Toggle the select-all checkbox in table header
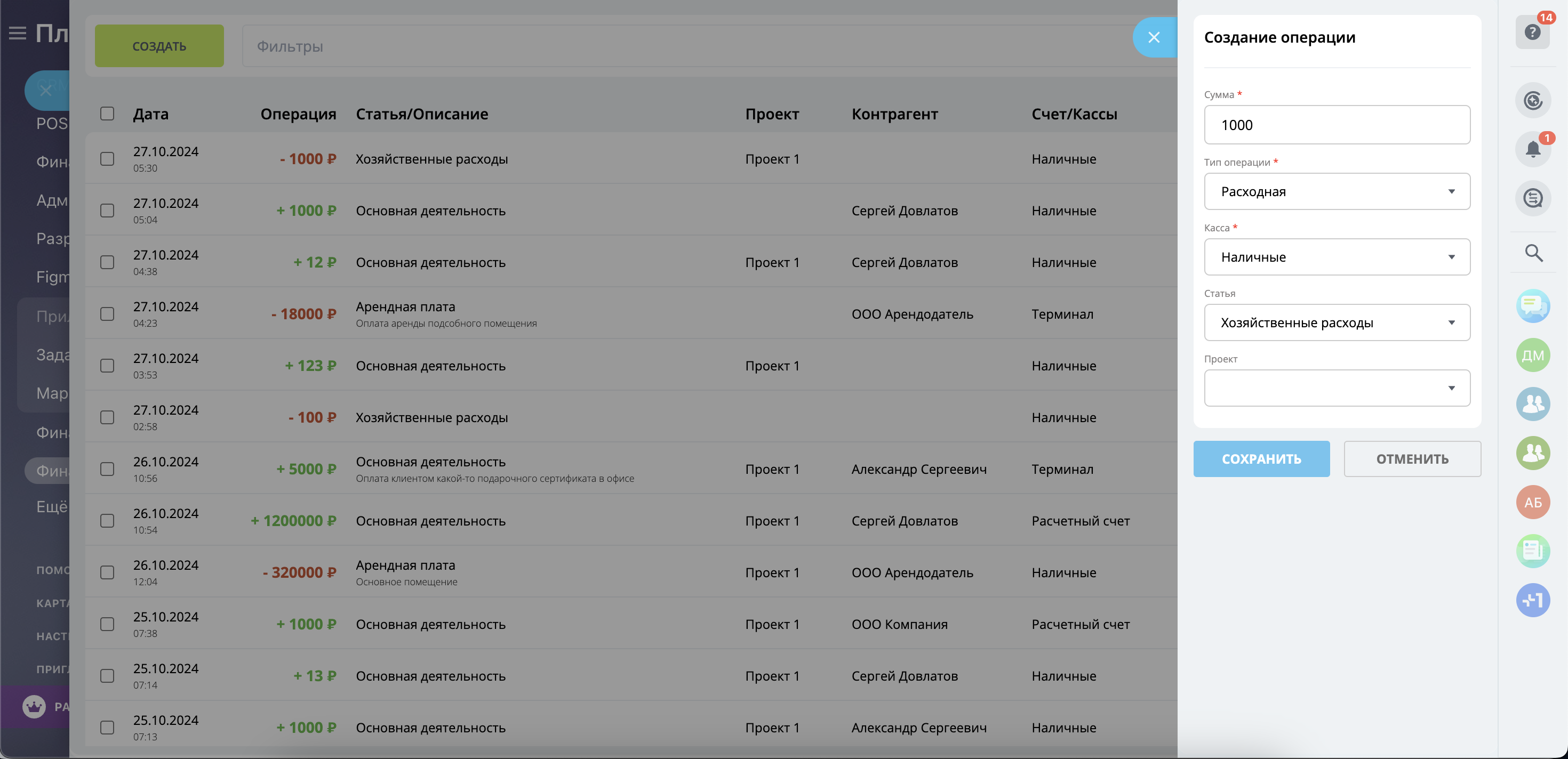1568x759 pixels. point(107,114)
